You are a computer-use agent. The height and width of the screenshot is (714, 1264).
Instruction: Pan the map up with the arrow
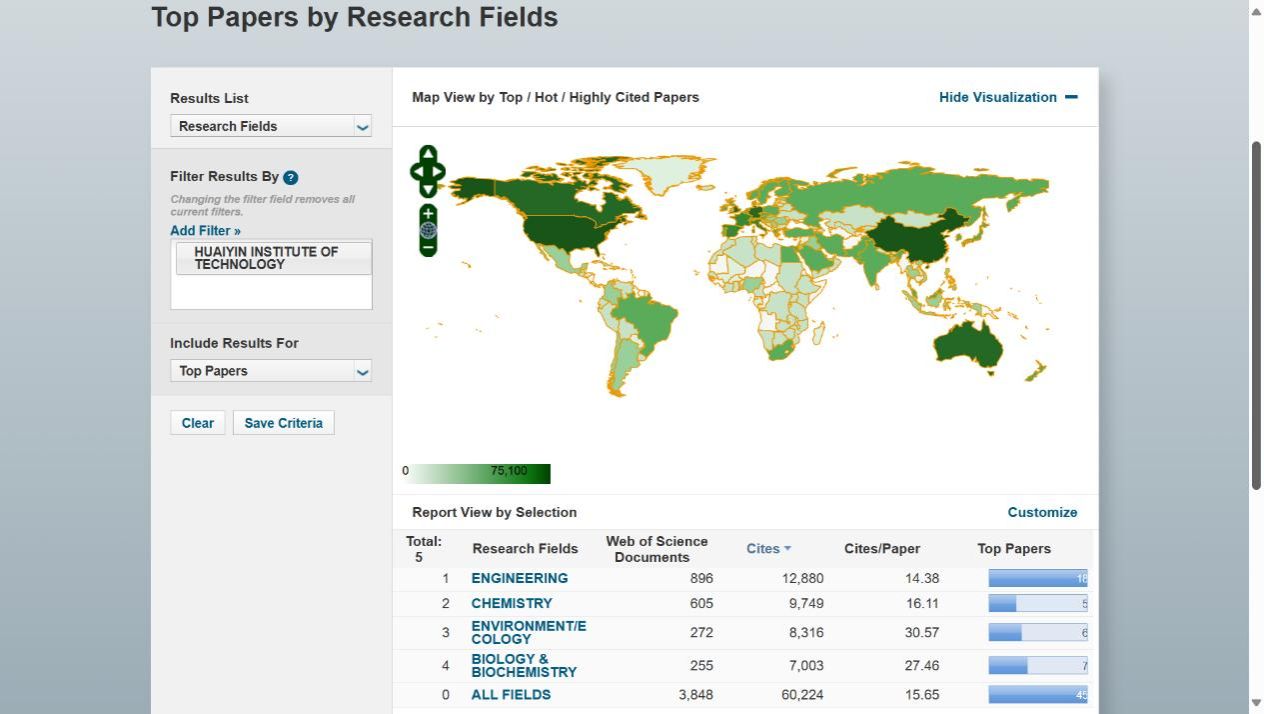[428, 154]
